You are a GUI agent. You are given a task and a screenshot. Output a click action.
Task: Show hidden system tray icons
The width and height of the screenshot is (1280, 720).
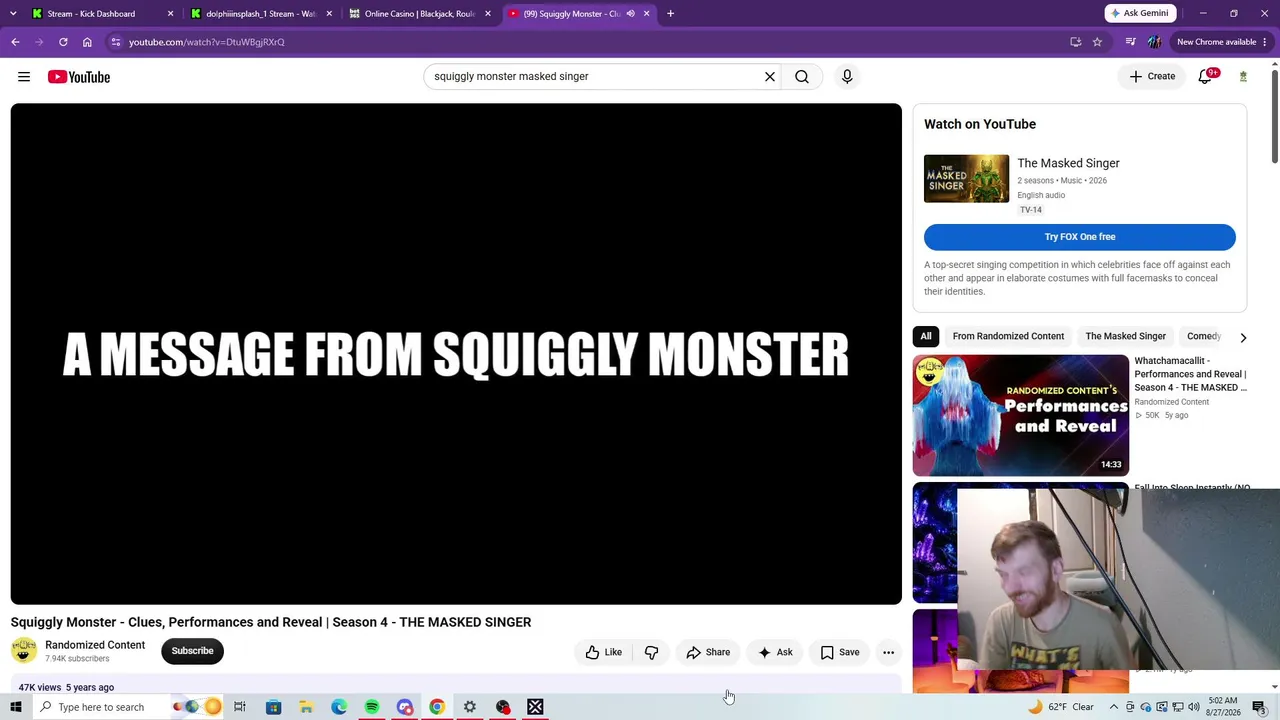point(1114,707)
